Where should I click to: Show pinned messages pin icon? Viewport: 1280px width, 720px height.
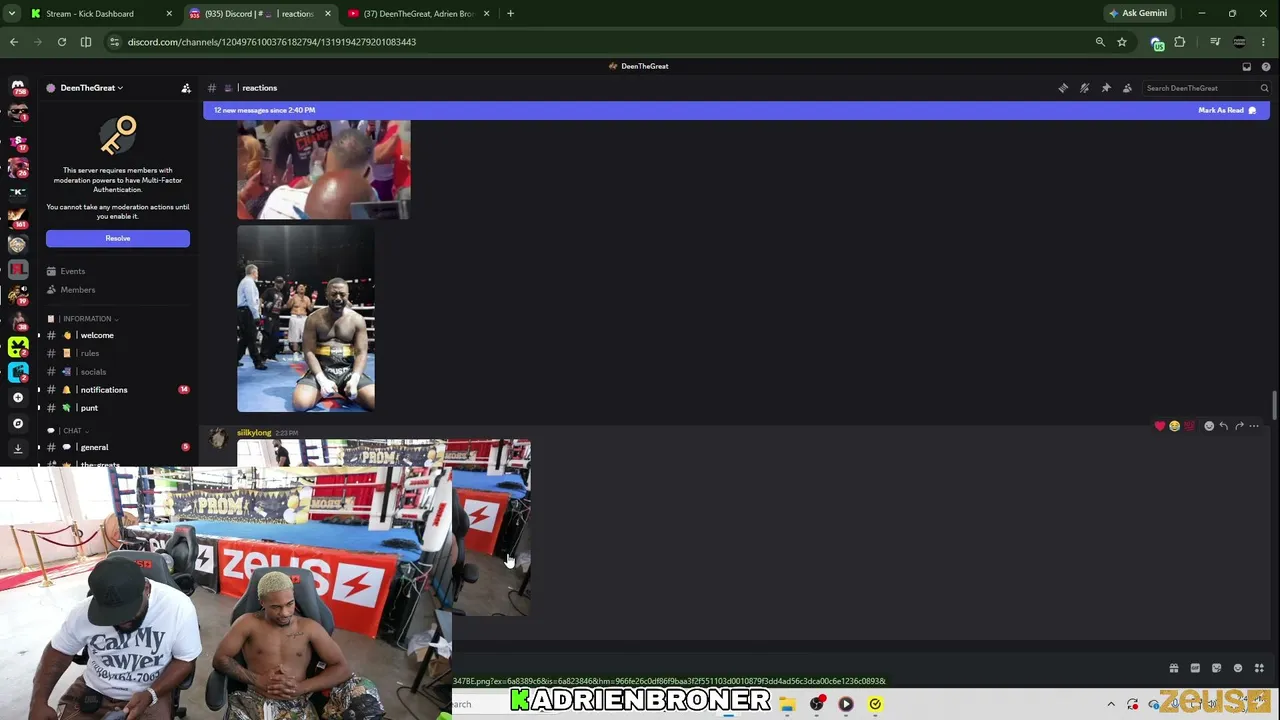[1106, 88]
